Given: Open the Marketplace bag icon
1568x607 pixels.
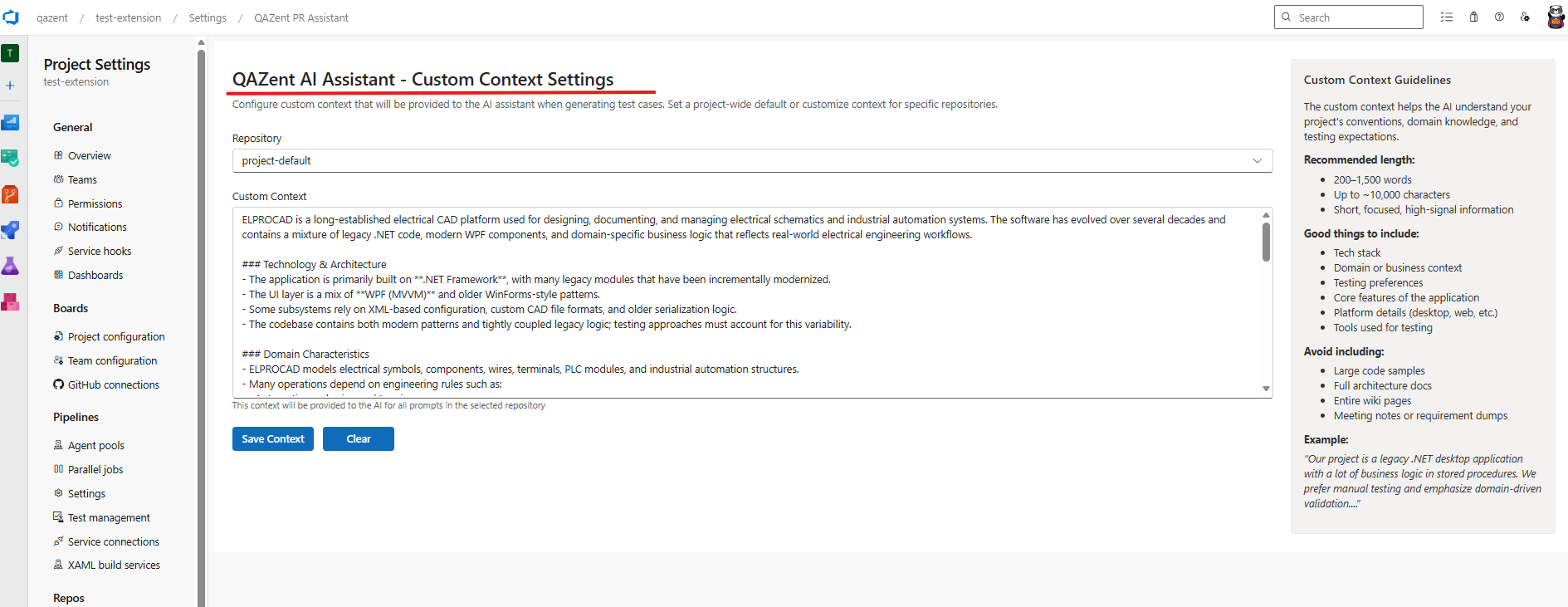Looking at the screenshot, I should click(1473, 17).
